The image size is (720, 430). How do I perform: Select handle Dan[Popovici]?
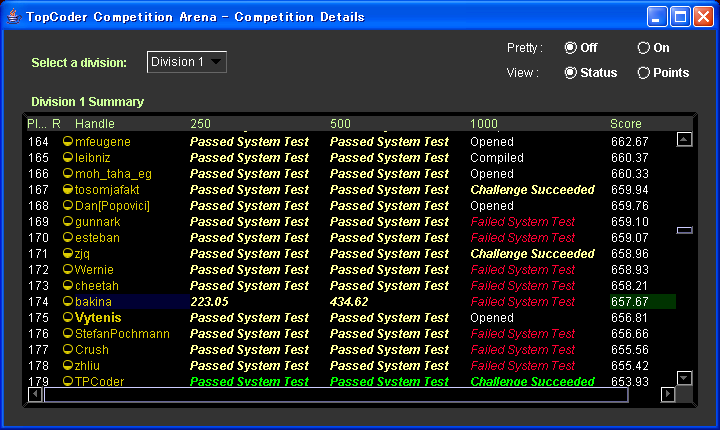click(x=112, y=205)
